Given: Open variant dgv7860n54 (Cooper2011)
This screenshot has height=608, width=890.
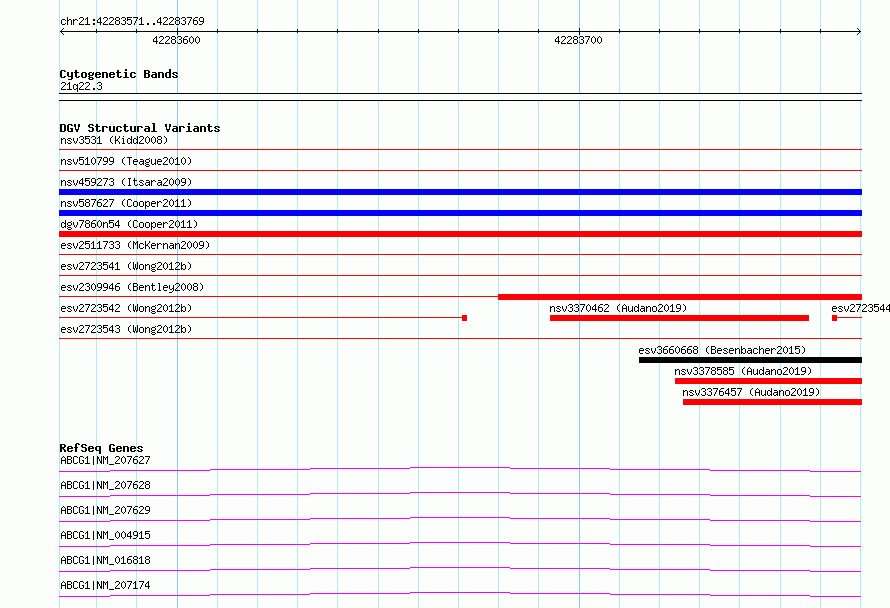Looking at the screenshot, I should point(129,224).
